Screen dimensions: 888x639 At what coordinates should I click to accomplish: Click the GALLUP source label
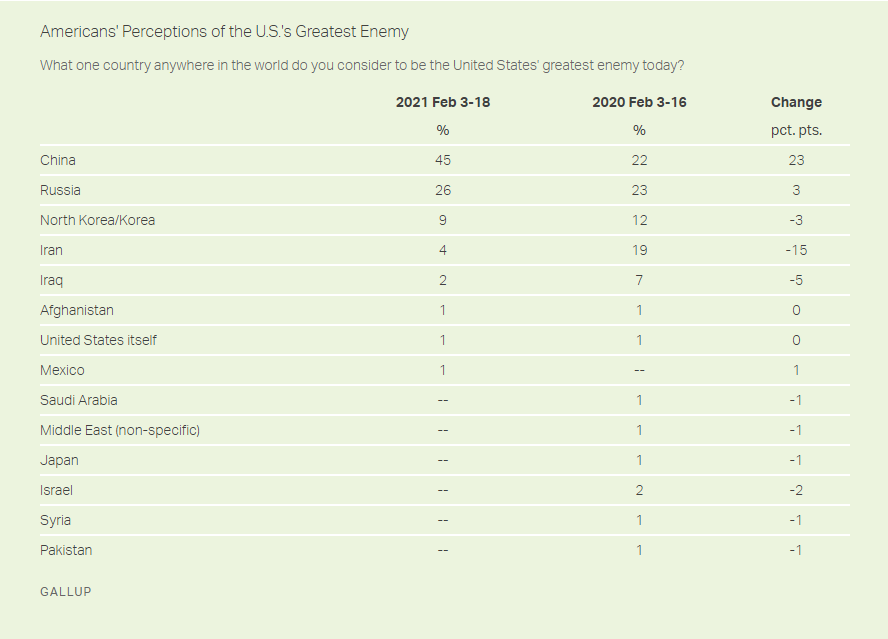point(66,591)
